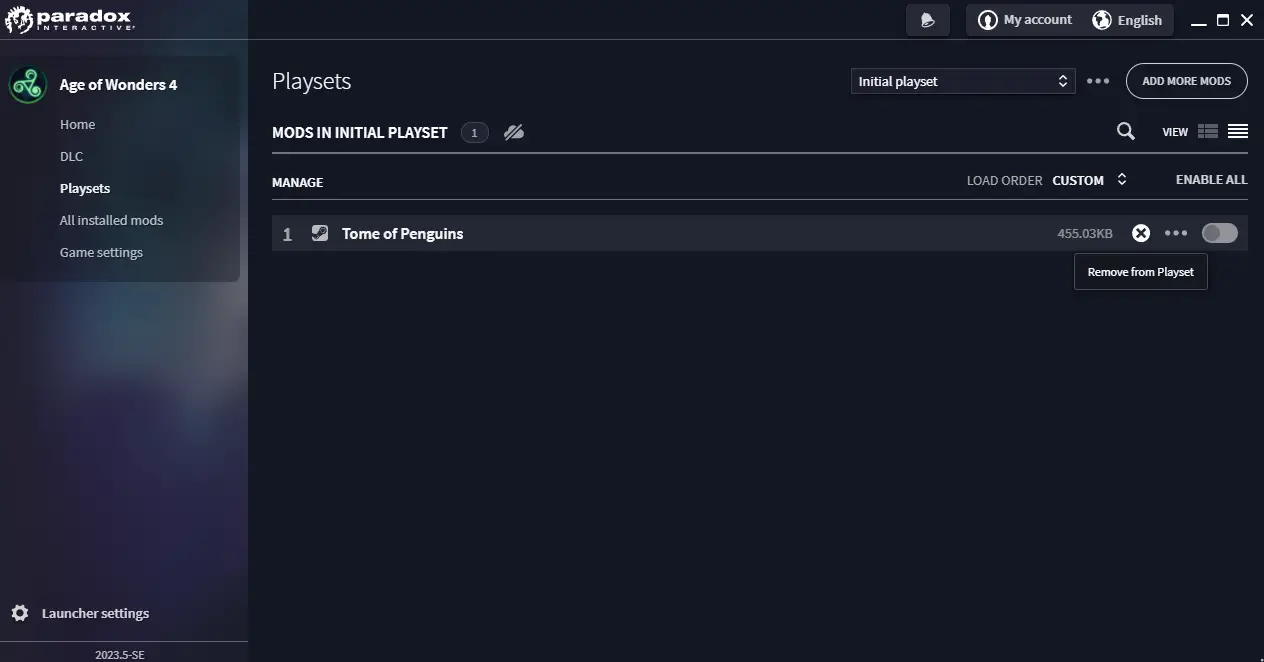
Task: Open Playsets in the sidebar
Action: [85, 189]
